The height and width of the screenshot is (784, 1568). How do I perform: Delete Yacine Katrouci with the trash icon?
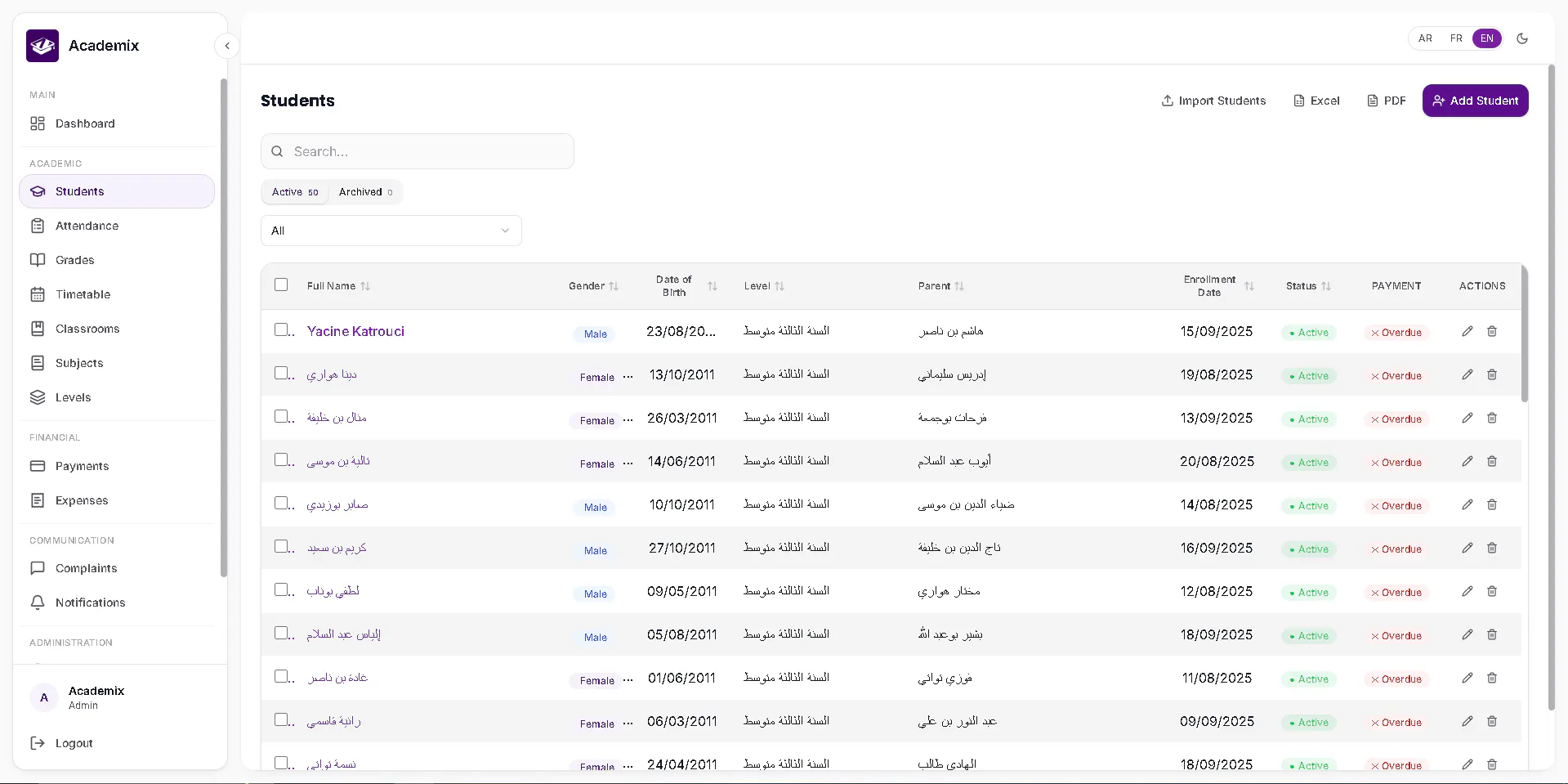[1492, 331]
